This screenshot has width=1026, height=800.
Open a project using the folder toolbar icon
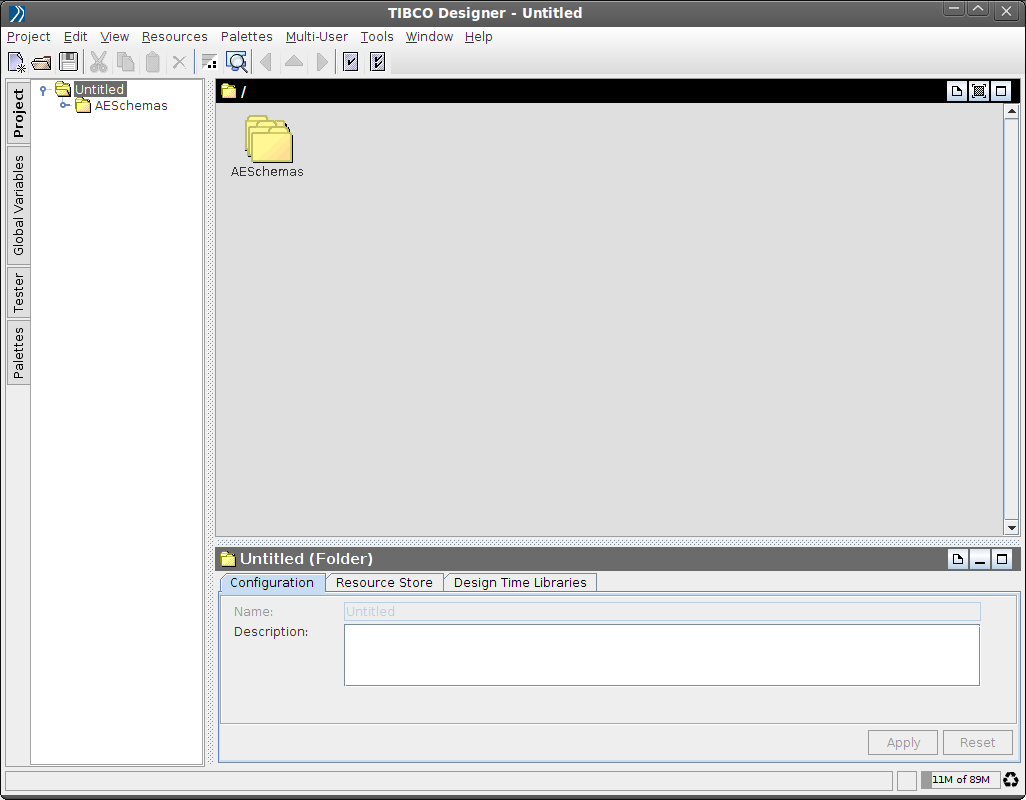[42, 62]
